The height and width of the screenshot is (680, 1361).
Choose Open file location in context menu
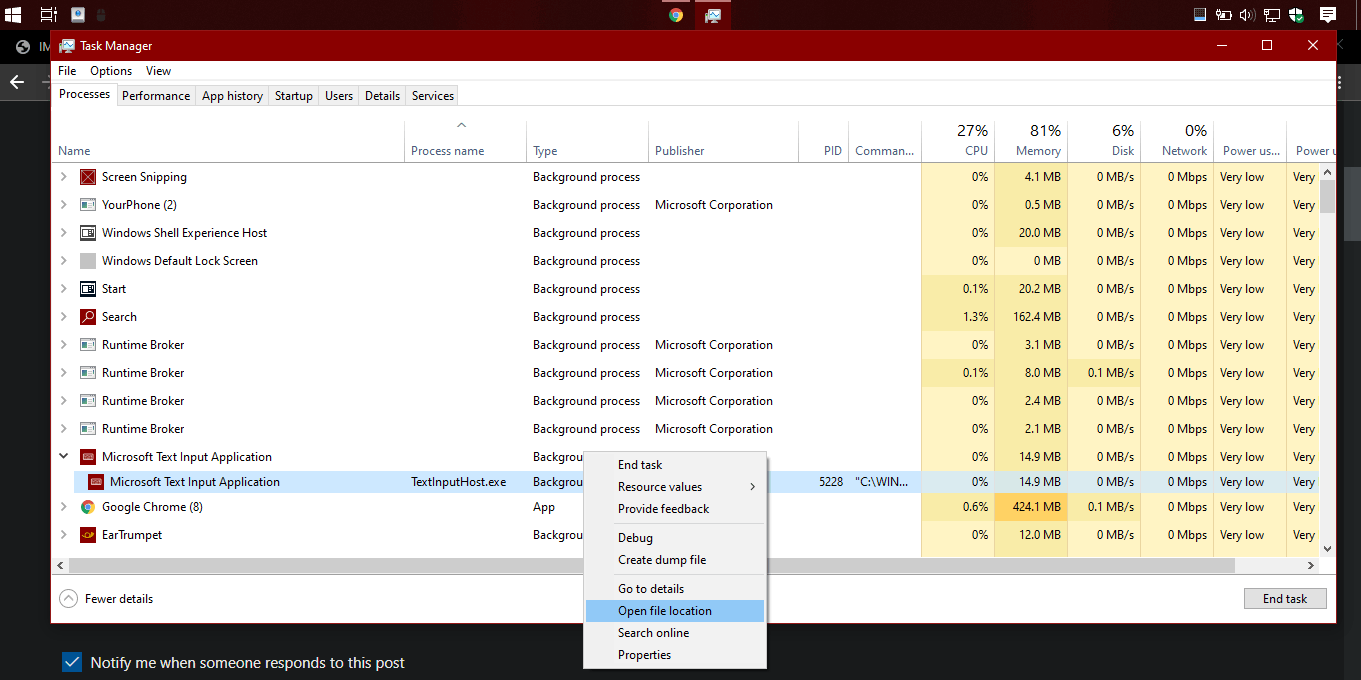click(x=675, y=611)
